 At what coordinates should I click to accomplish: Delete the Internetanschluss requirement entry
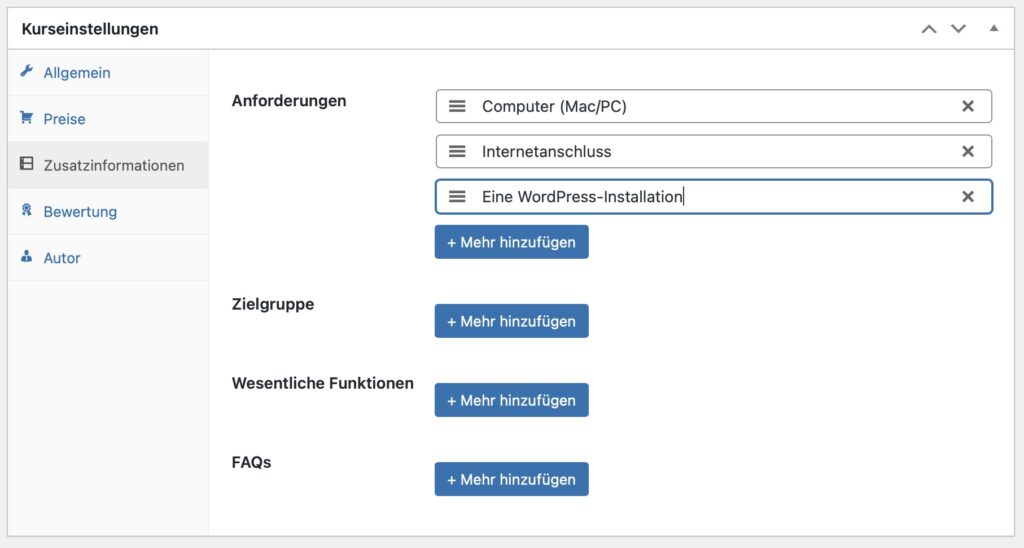pyautogui.click(x=968, y=152)
